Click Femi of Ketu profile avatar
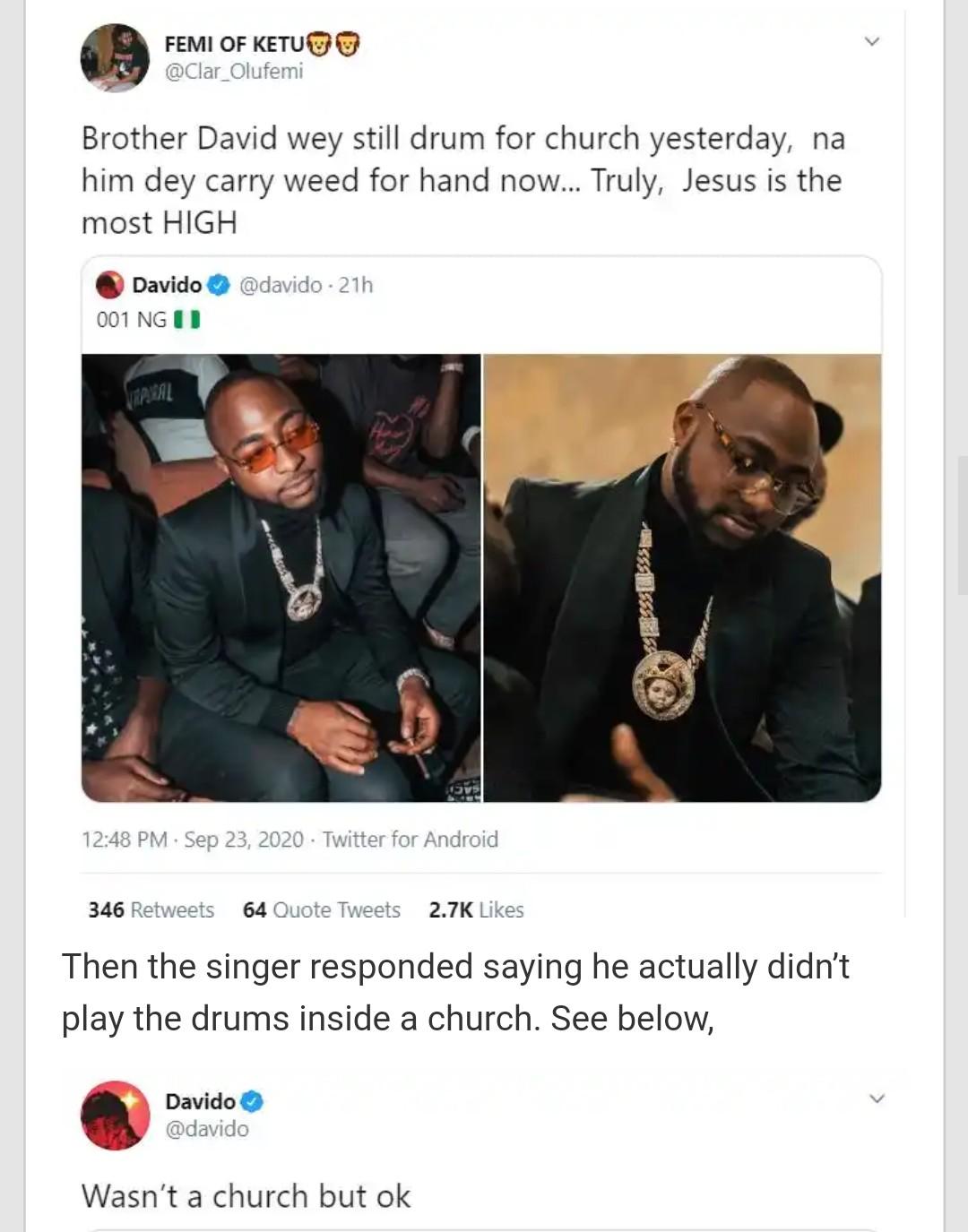968x1232 pixels. [114, 57]
